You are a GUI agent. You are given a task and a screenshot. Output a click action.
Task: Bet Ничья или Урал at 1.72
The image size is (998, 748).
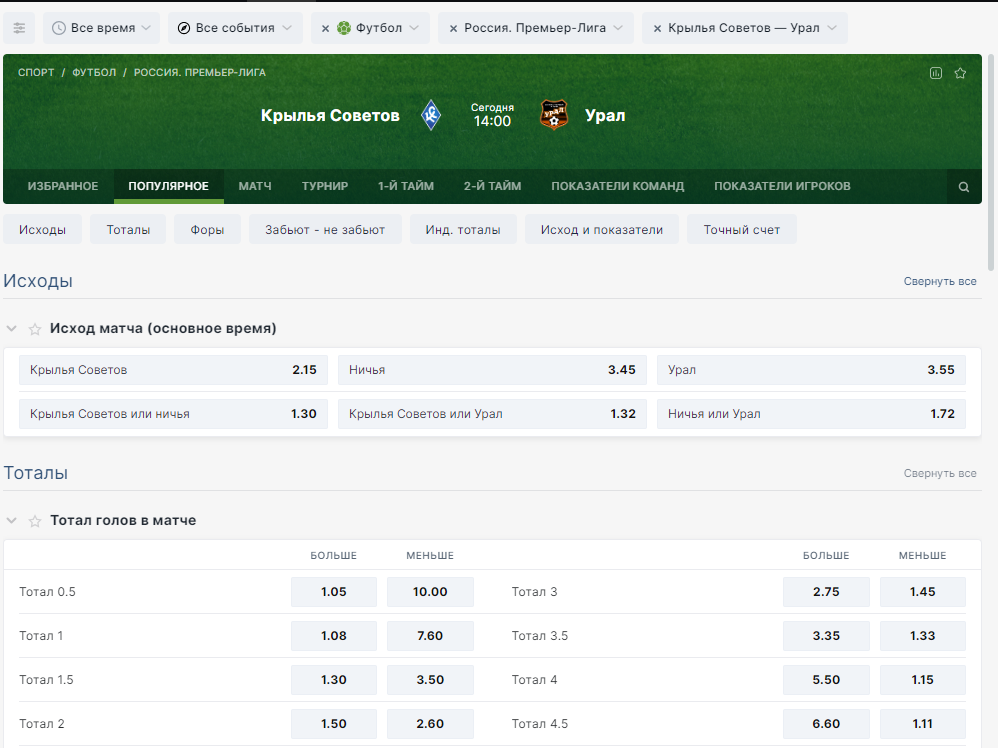(811, 414)
